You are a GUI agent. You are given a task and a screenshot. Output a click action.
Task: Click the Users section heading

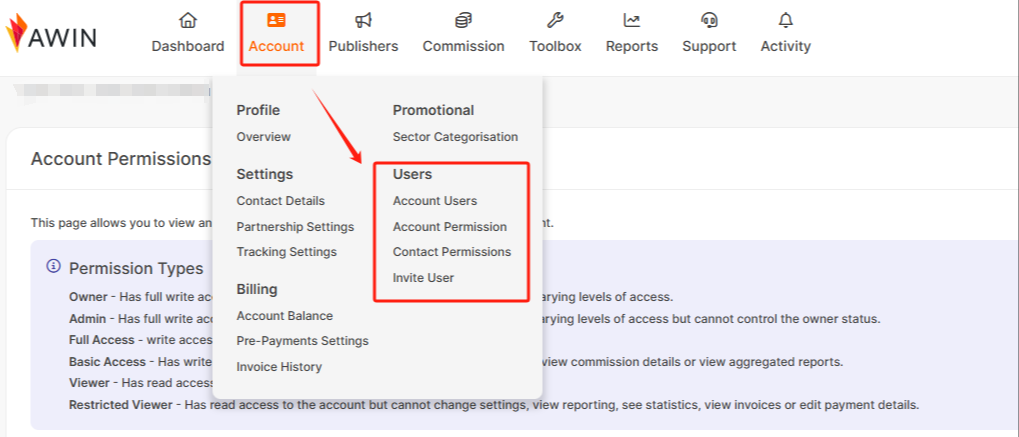[x=412, y=174]
